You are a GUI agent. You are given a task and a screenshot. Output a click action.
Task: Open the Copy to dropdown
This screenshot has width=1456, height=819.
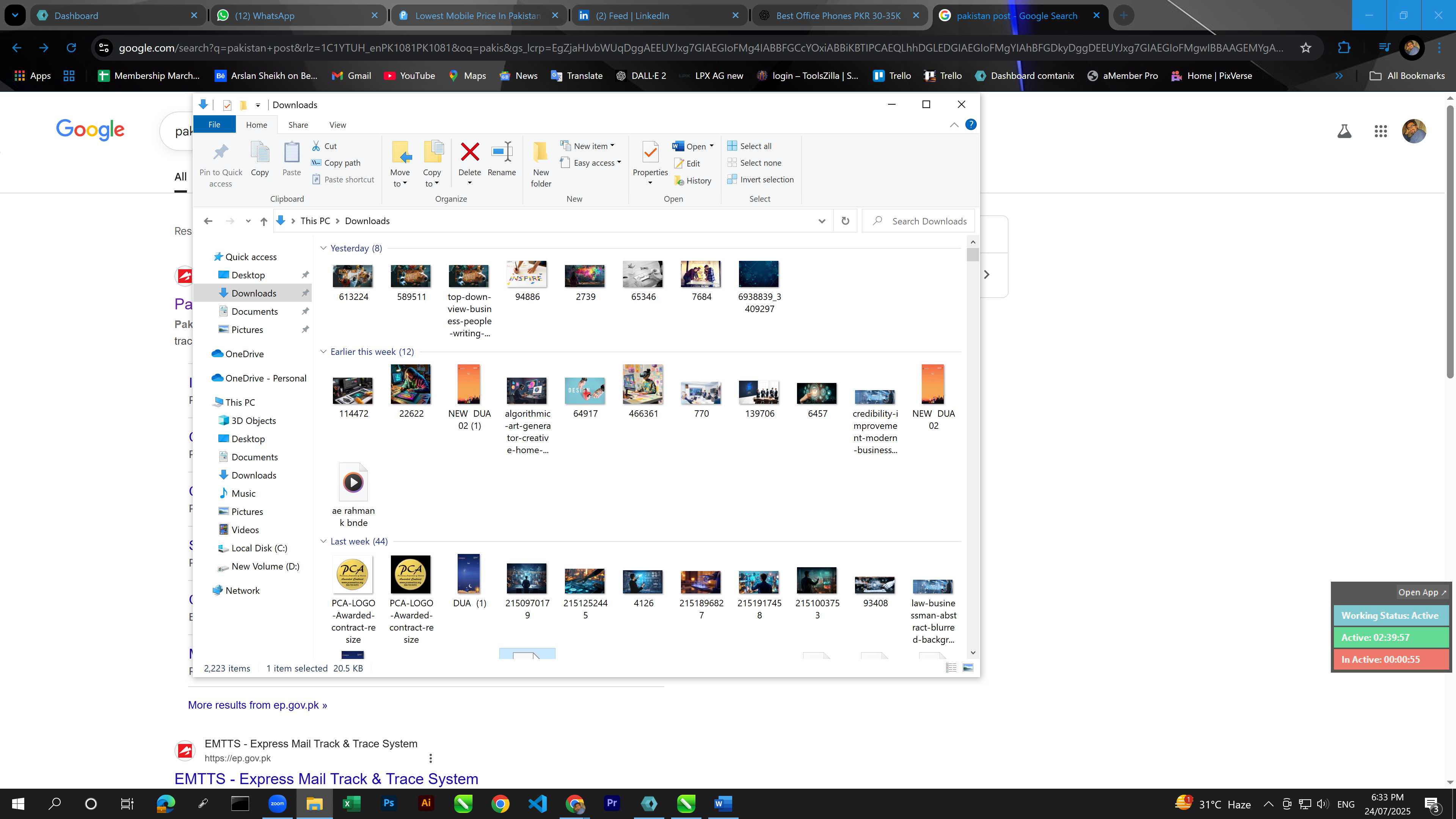[431, 177]
